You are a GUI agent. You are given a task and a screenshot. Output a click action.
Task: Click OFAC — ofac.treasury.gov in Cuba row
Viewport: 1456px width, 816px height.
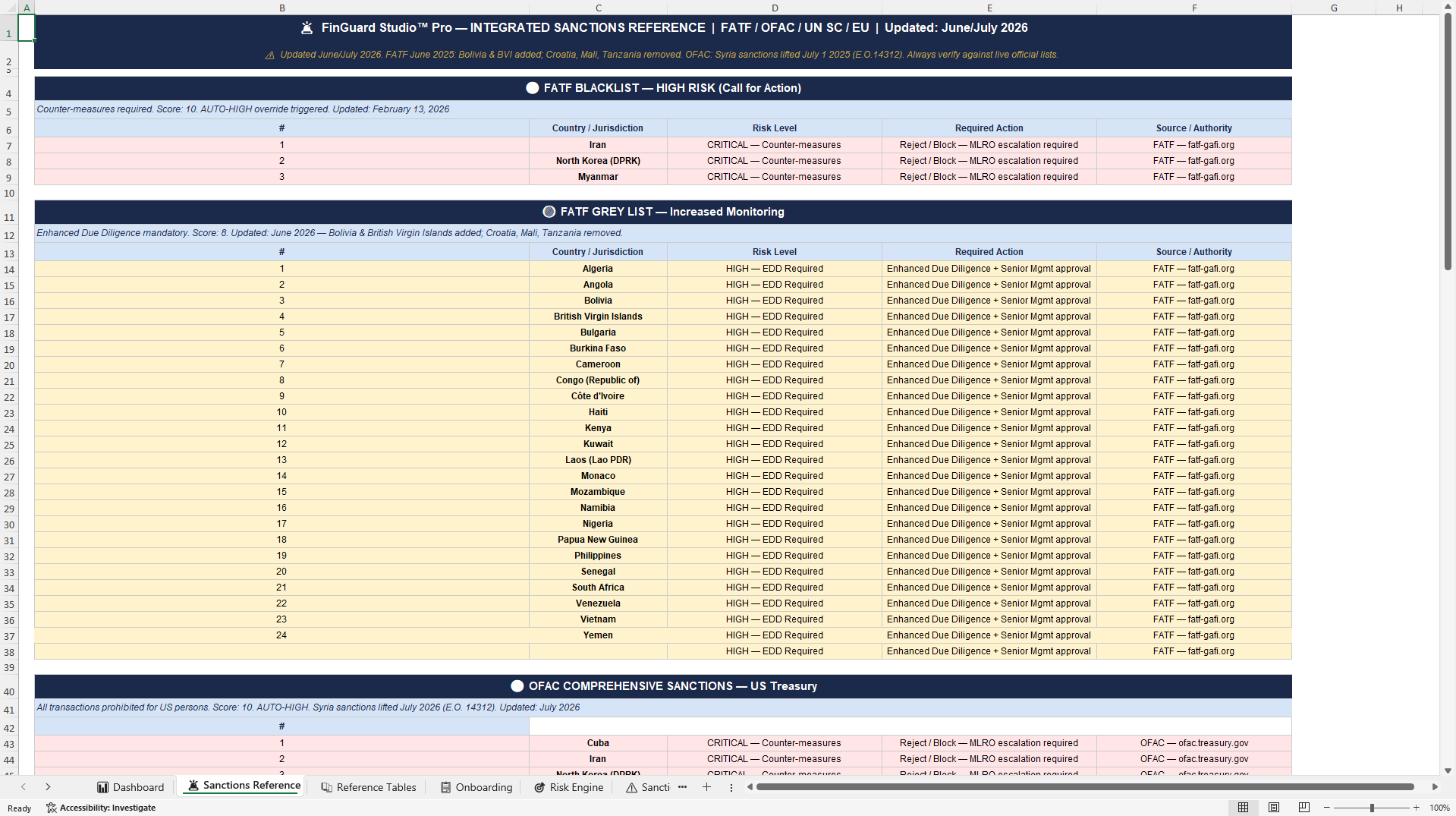(1194, 743)
